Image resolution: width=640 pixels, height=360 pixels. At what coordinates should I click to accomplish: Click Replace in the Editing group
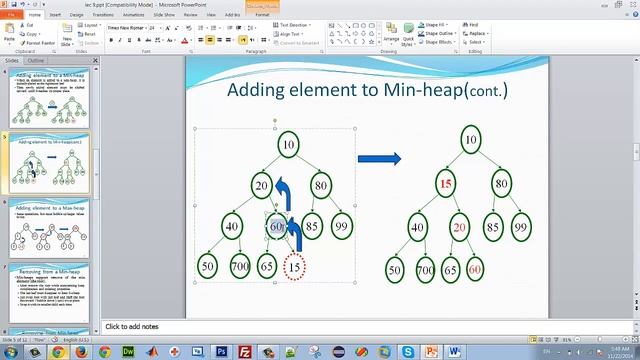pyautogui.click(x=476, y=33)
